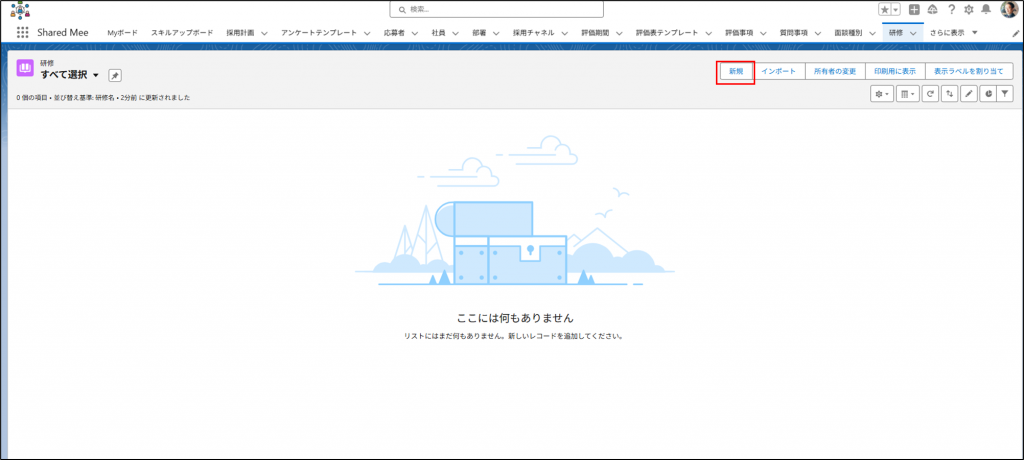The image size is (1024, 460).
Task: Click the favorites star icon
Action: click(x=885, y=9)
